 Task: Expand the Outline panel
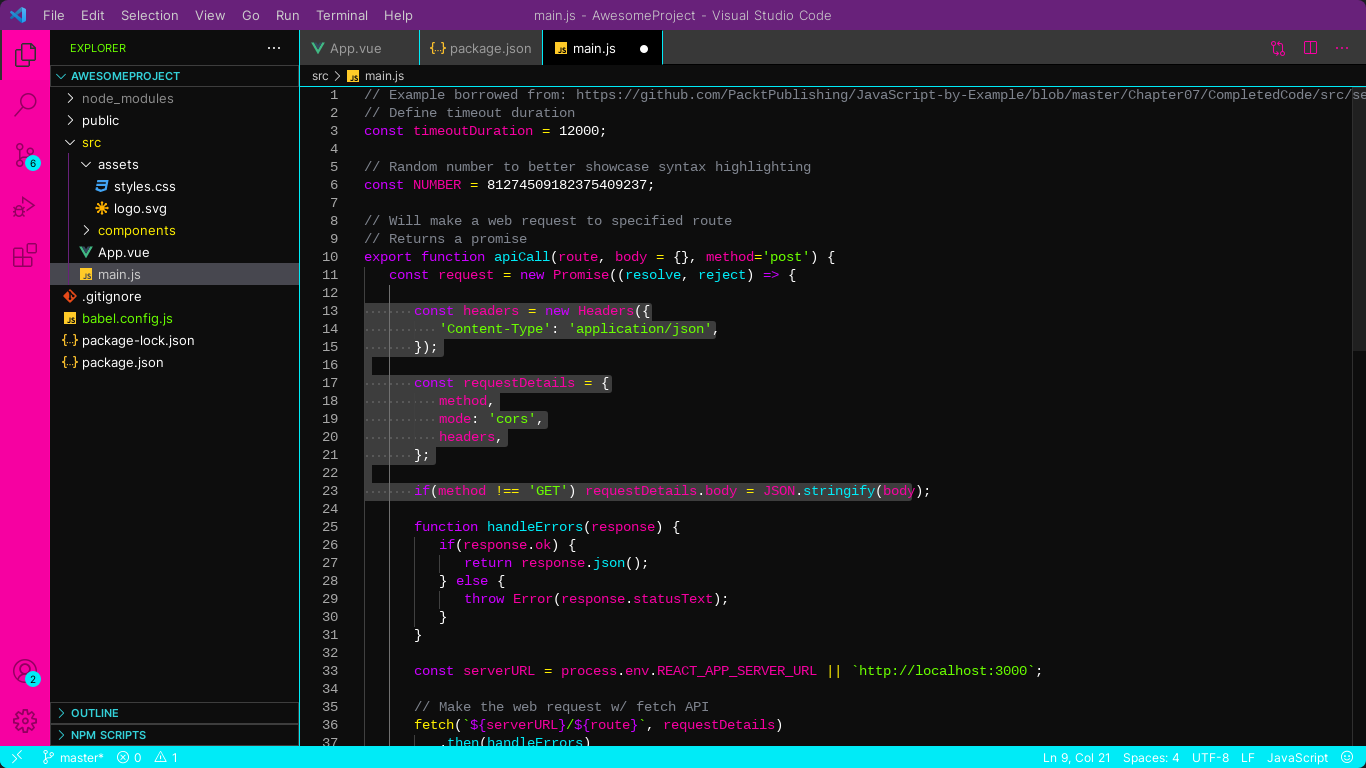174,713
